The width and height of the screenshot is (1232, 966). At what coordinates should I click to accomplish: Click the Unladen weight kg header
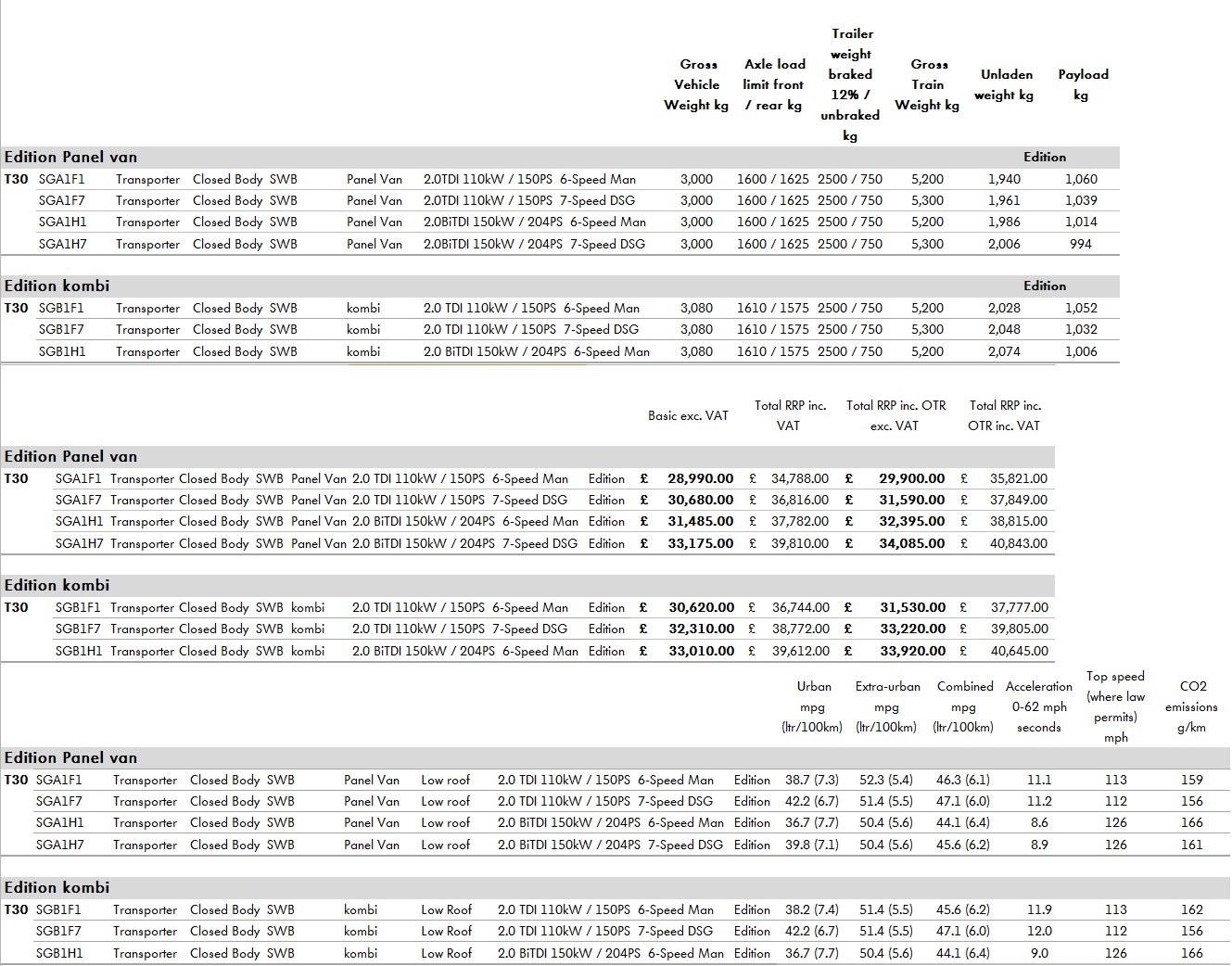click(1005, 84)
